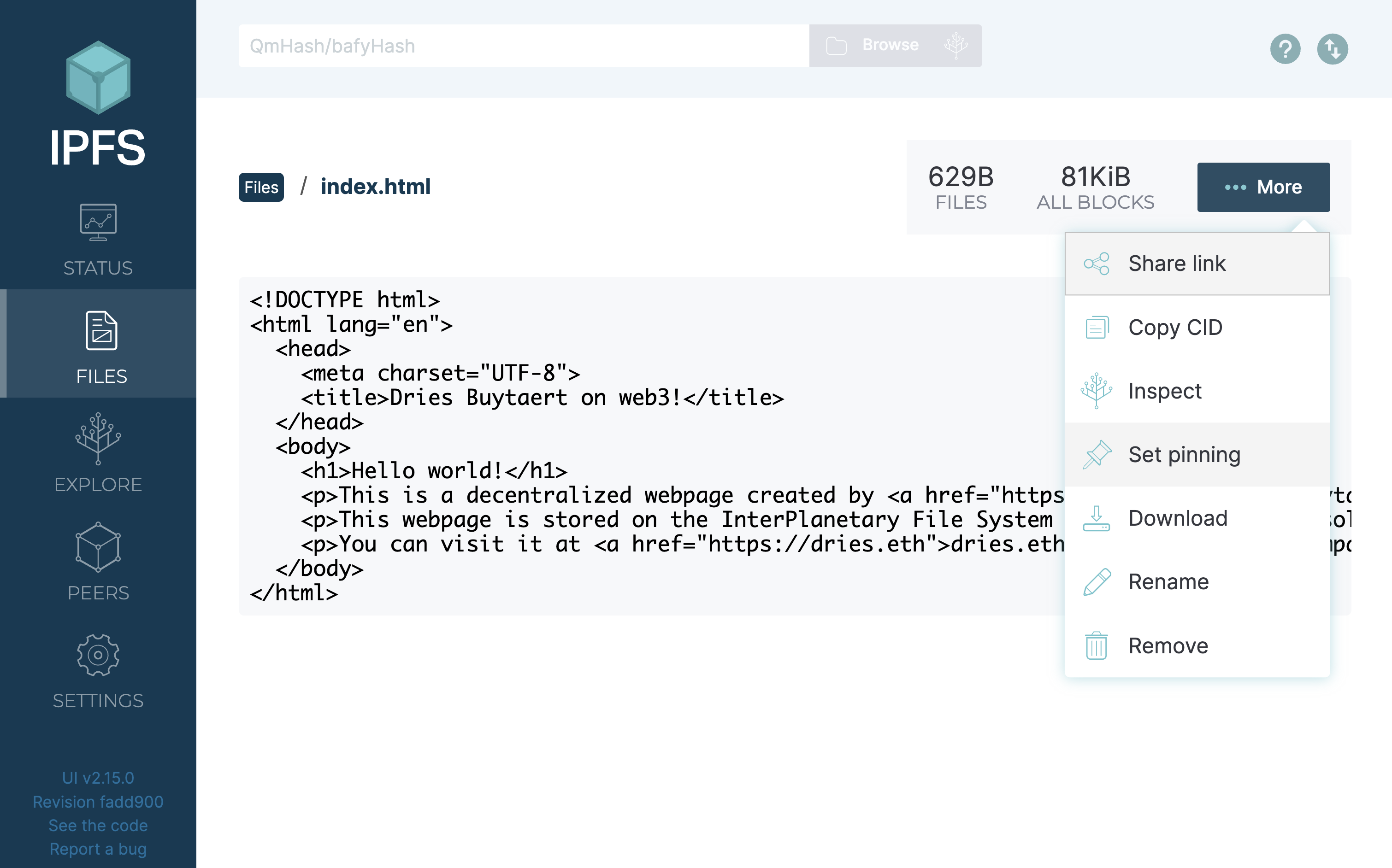Click Report a bug
This screenshot has width=1392, height=868.
point(98,849)
